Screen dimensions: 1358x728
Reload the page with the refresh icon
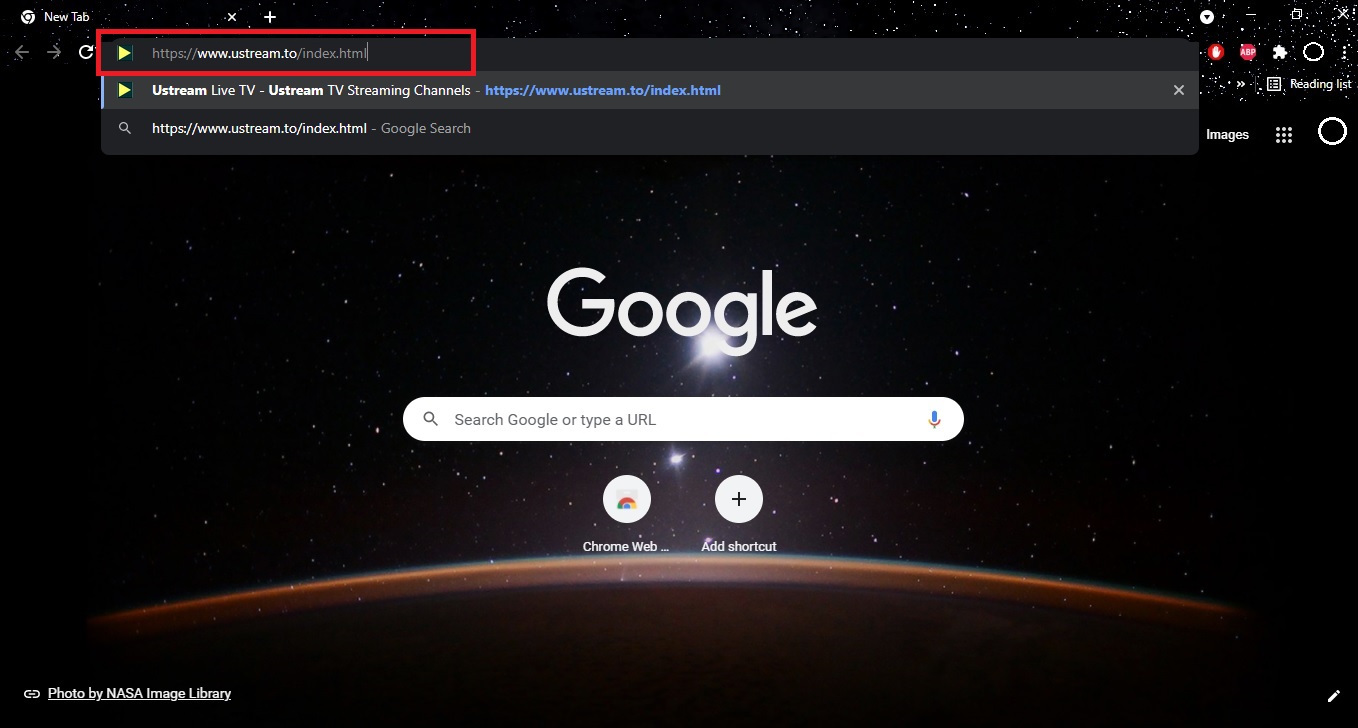pos(87,52)
